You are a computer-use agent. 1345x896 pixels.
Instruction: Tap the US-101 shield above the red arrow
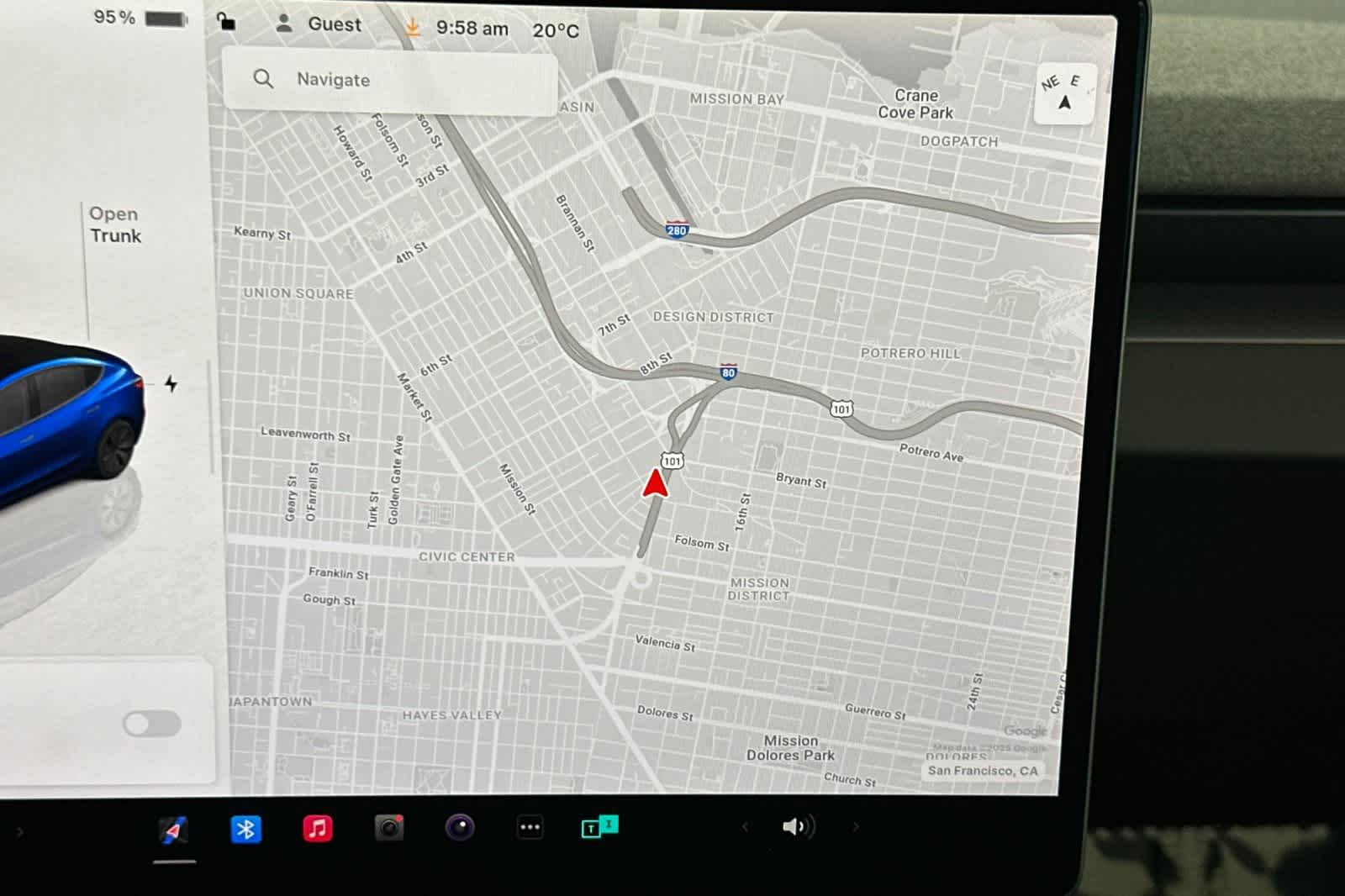pos(672,461)
